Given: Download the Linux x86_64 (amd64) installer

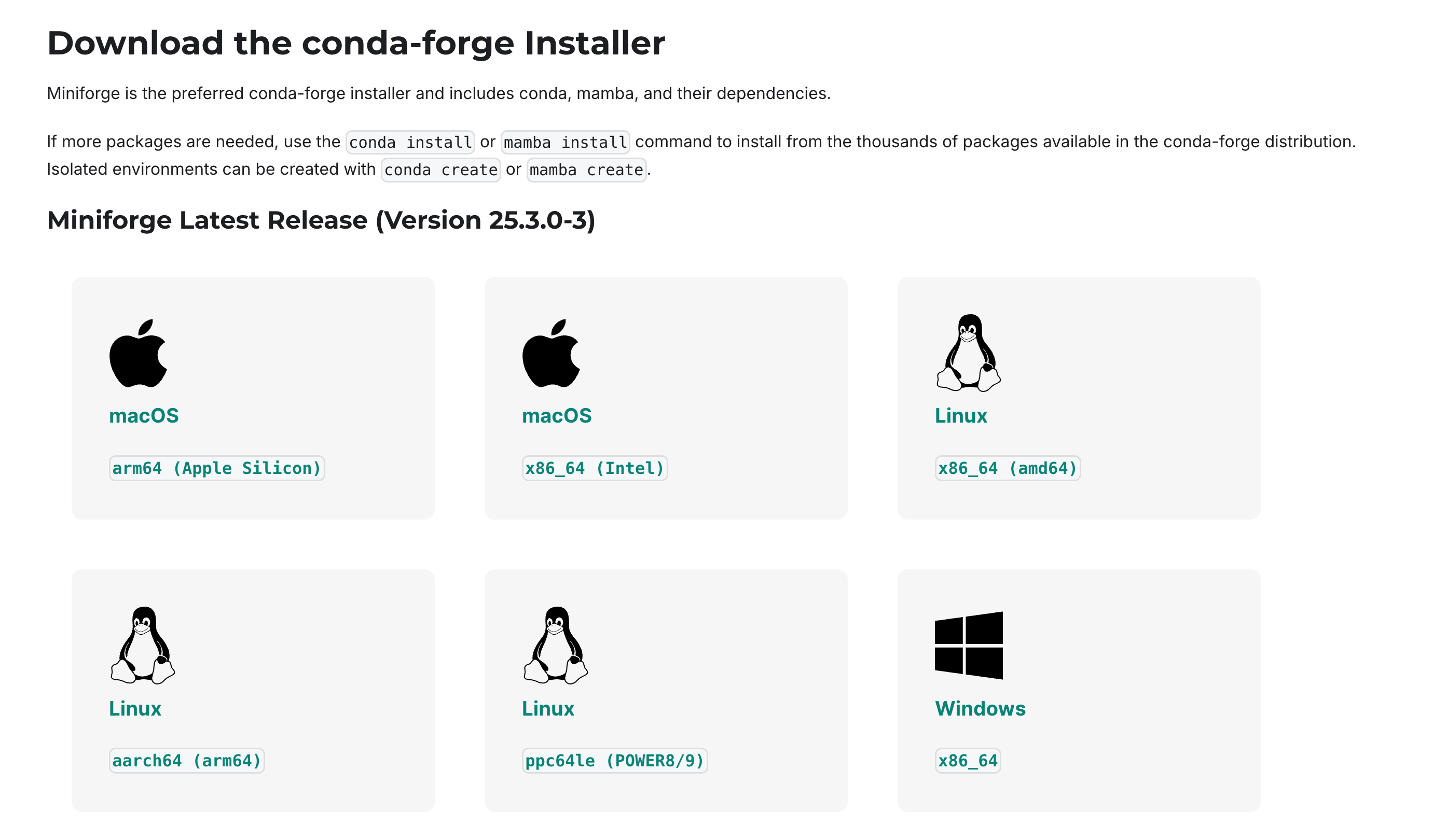Looking at the screenshot, I should click(x=1008, y=468).
